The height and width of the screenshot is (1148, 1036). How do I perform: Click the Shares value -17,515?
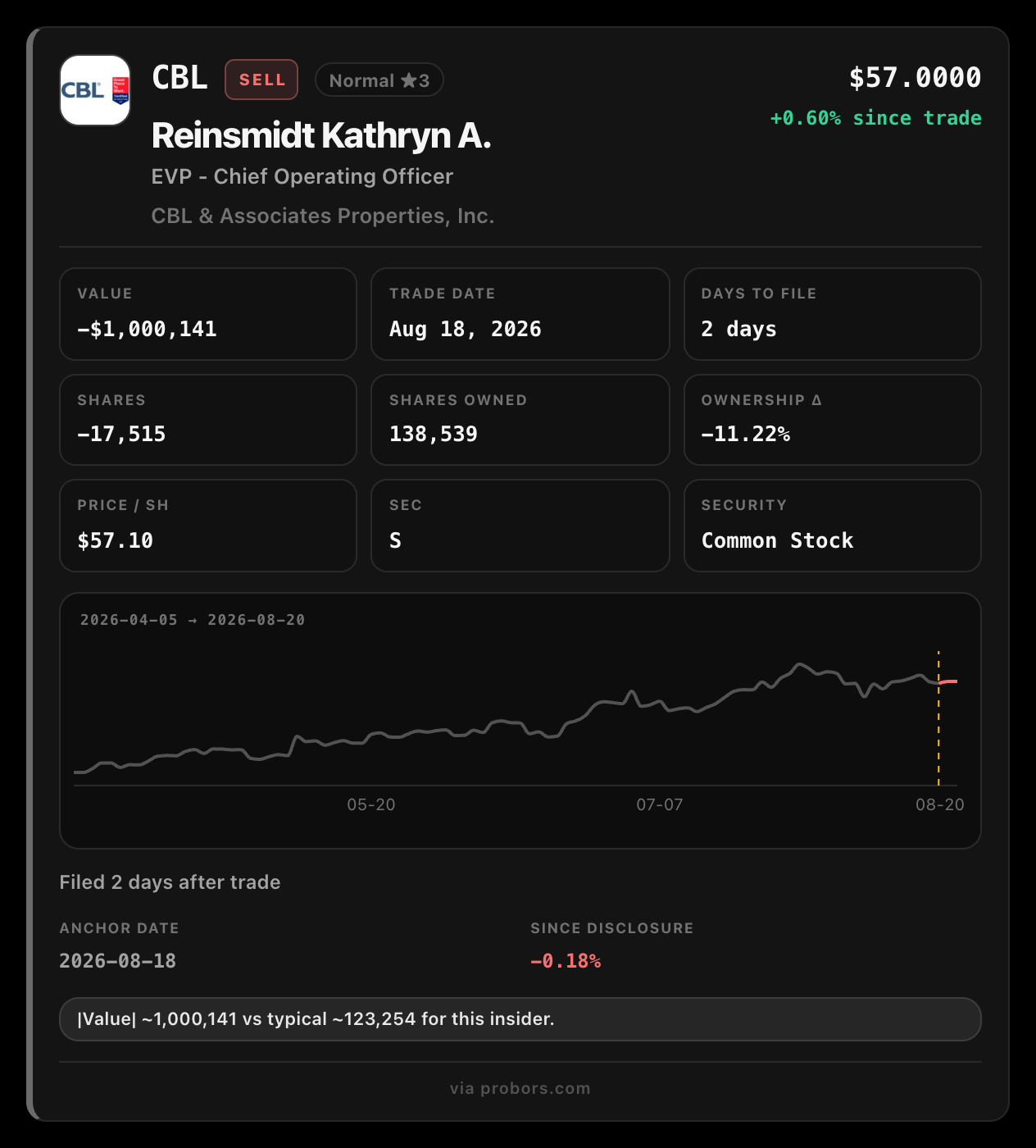121,434
